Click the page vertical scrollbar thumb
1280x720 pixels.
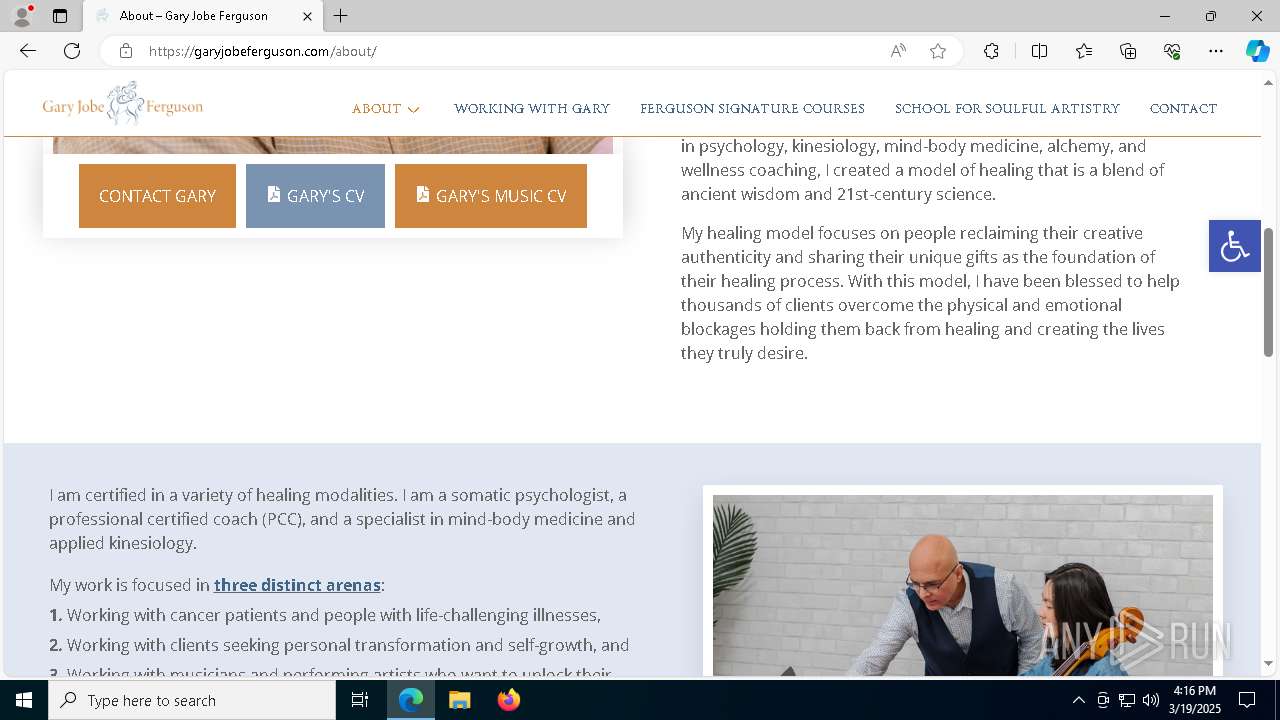tap(1268, 292)
